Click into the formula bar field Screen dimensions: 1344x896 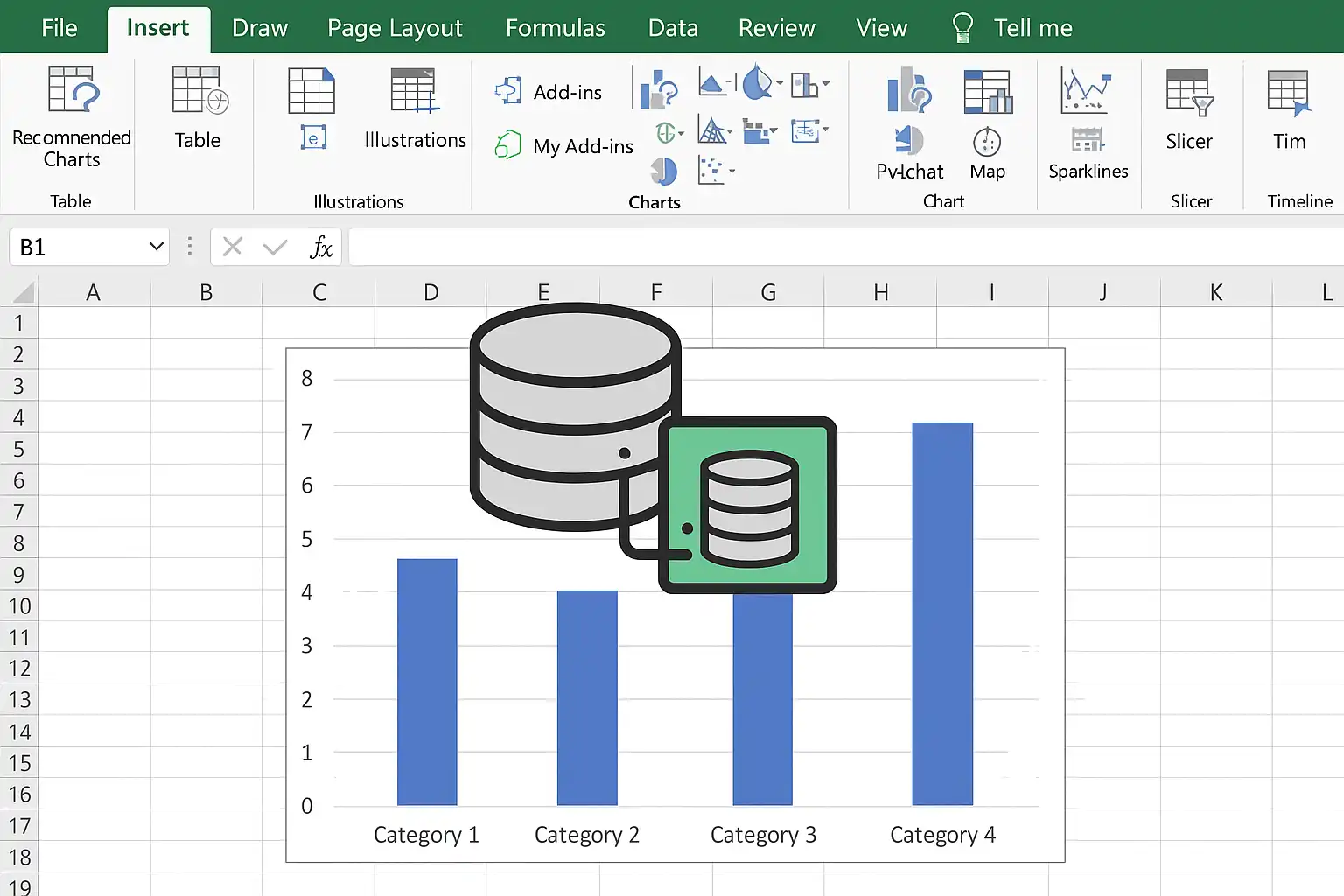[x=846, y=247]
